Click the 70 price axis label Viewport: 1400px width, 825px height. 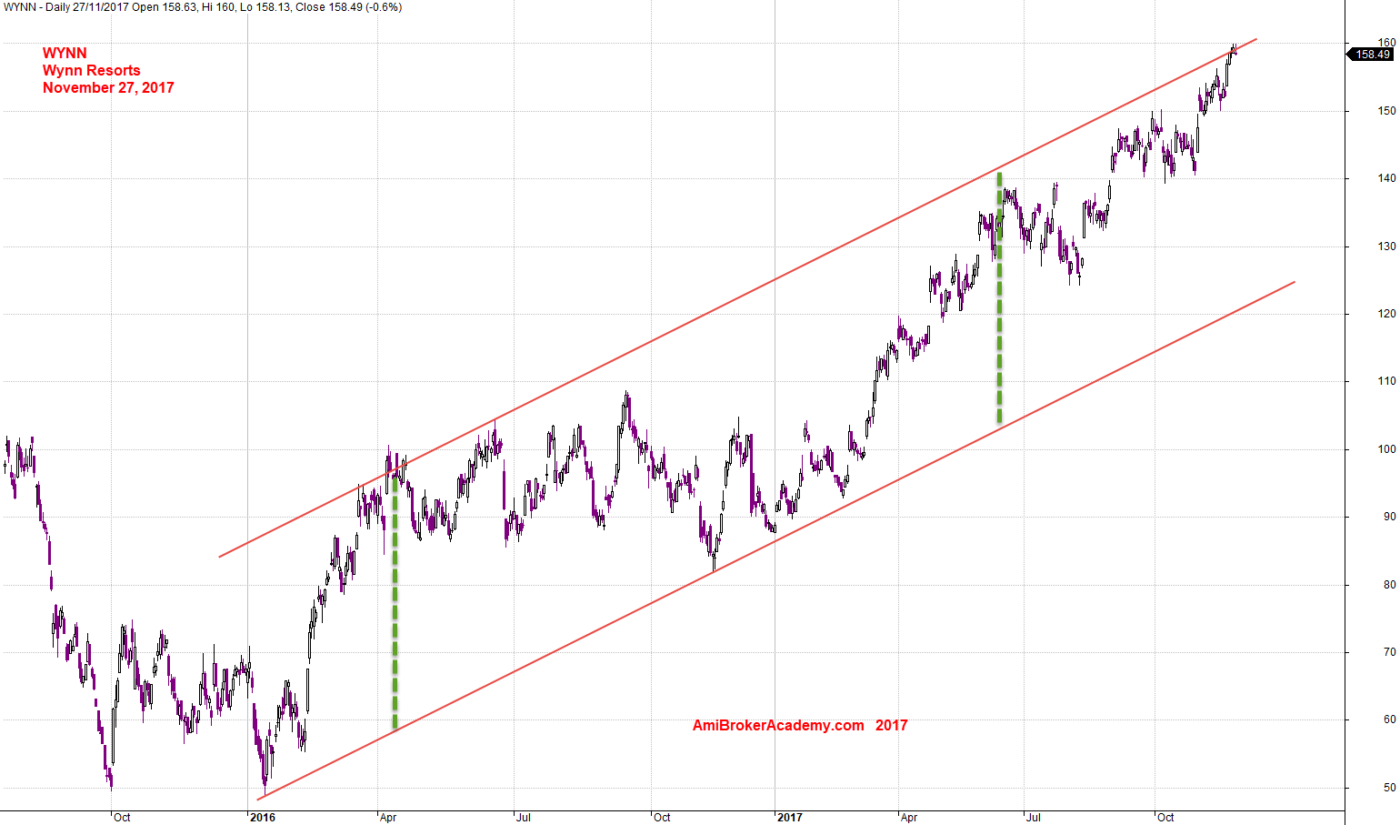click(x=1389, y=652)
